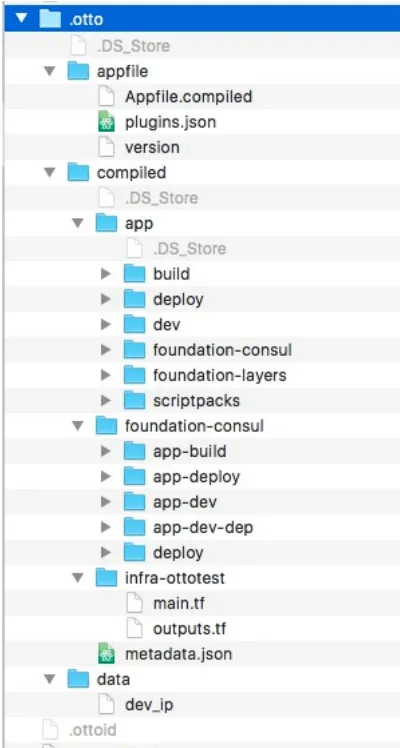Screen dimensions: 400x748
Task: Click the .otto folder icon
Action: [x=50, y=20]
